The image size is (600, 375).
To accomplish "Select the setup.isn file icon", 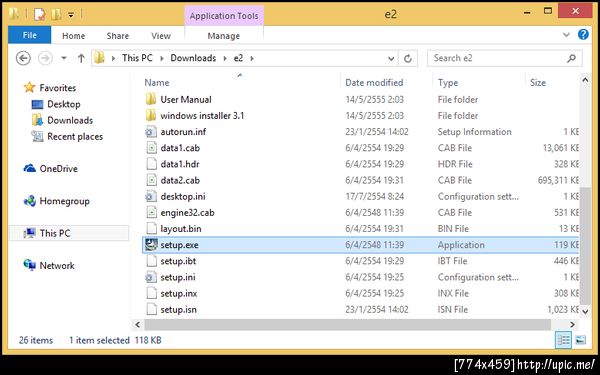I will (152, 310).
